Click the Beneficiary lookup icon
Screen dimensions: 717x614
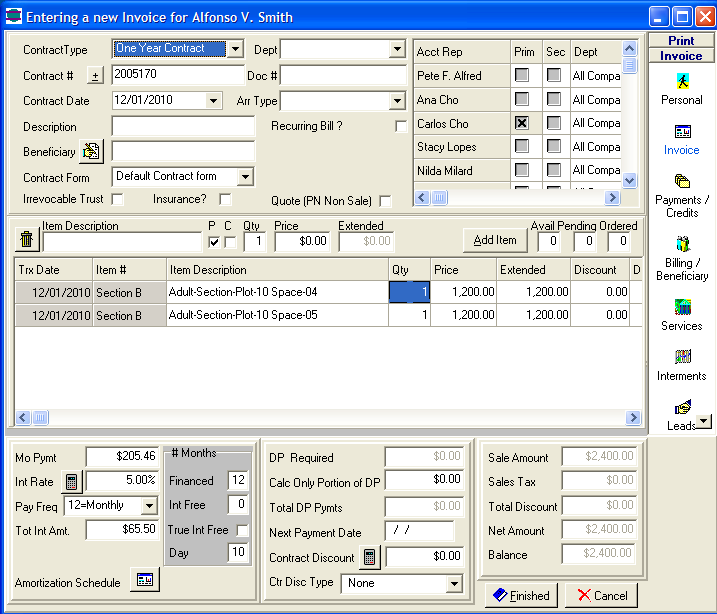tap(92, 151)
